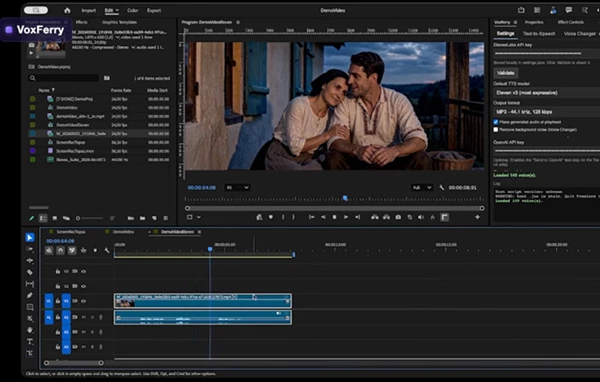Select the Type tool
Viewport: 600px width, 382px height.
tap(30, 341)
